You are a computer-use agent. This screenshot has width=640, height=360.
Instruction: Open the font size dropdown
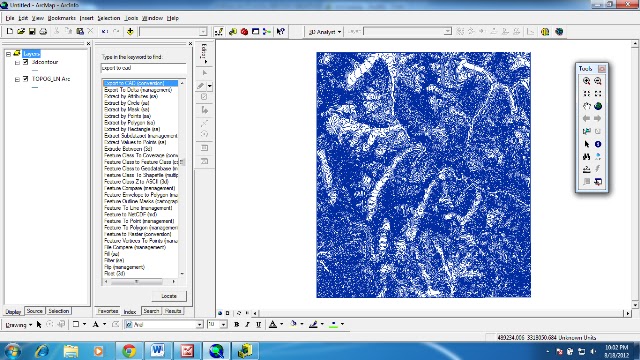224,324
